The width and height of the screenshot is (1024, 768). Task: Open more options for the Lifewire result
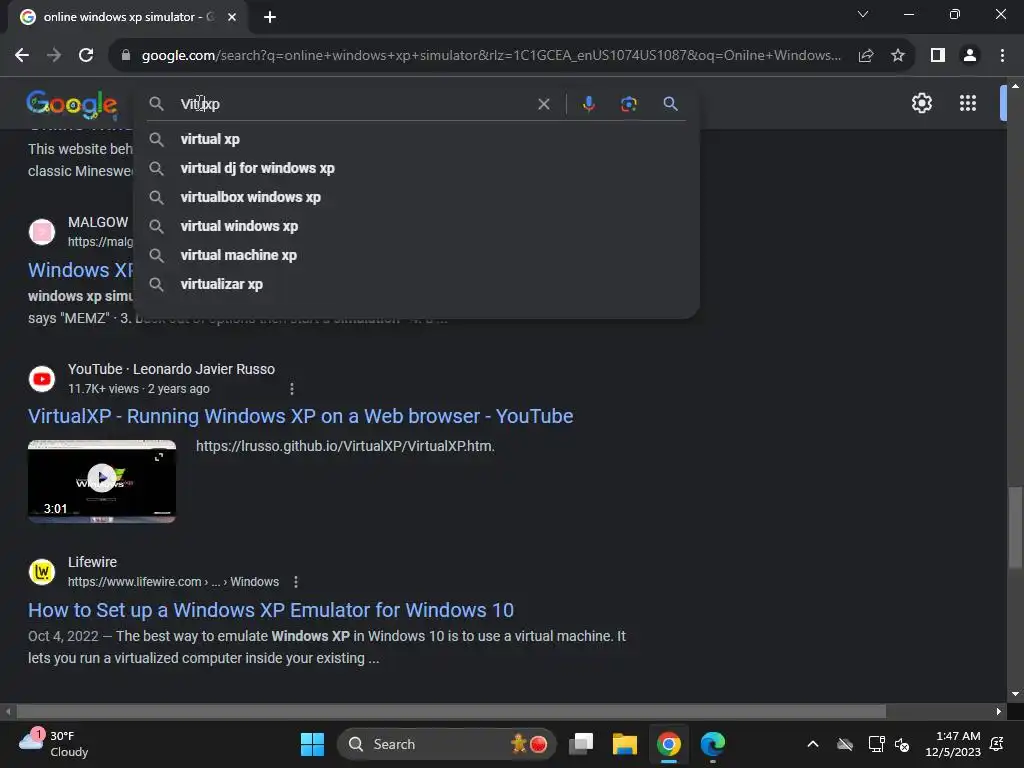[x=296, y=582]
